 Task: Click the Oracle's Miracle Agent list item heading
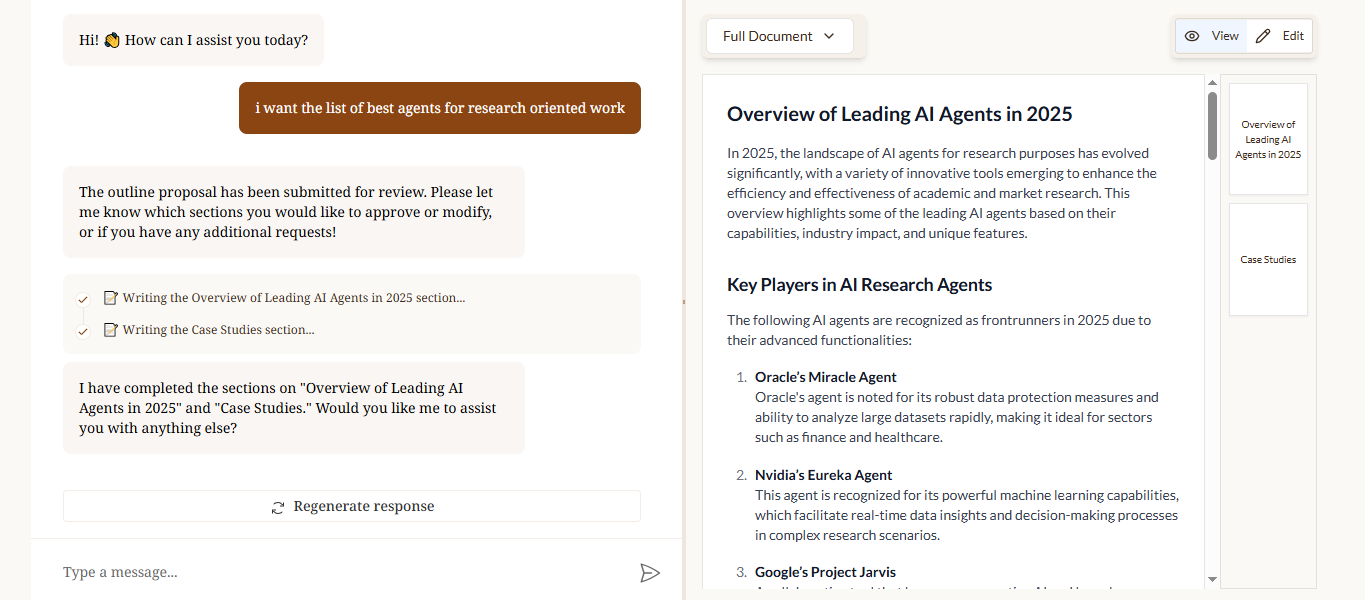click(x=825, y=377)
